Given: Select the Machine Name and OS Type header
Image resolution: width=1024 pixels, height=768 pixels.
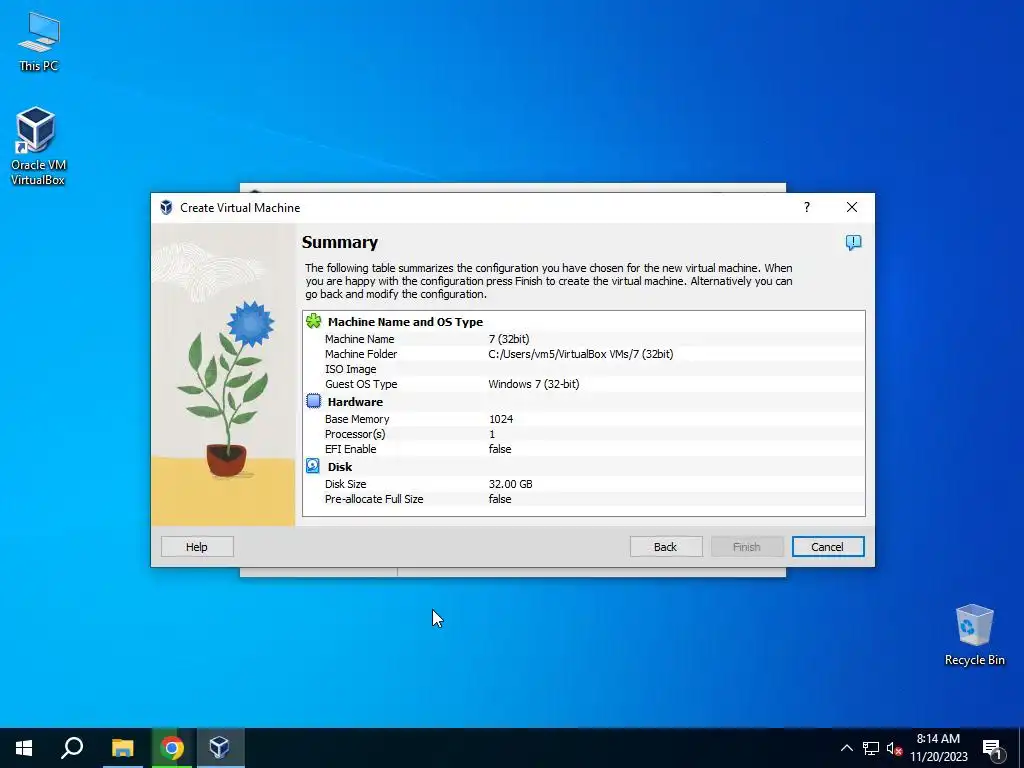Looking at the screenshot, I should pos(405,321).
